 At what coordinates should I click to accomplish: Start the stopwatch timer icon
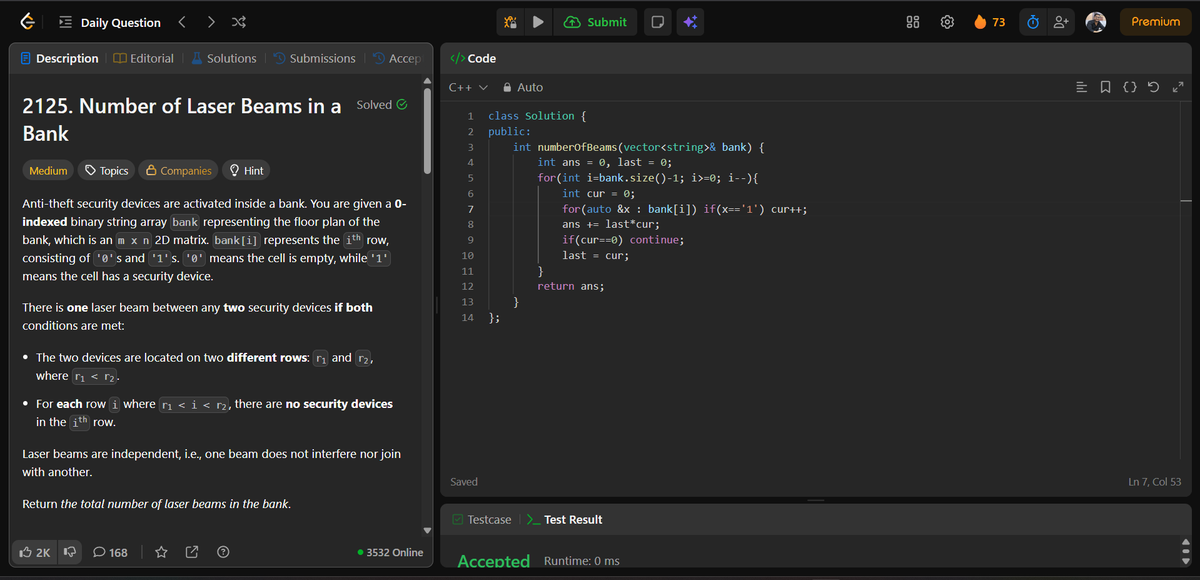click(1033, 22)
